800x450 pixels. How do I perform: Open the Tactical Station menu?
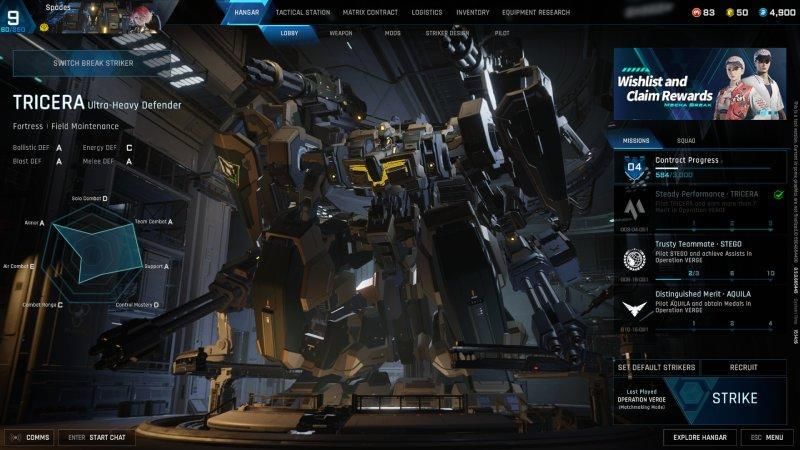coord(303,12)
